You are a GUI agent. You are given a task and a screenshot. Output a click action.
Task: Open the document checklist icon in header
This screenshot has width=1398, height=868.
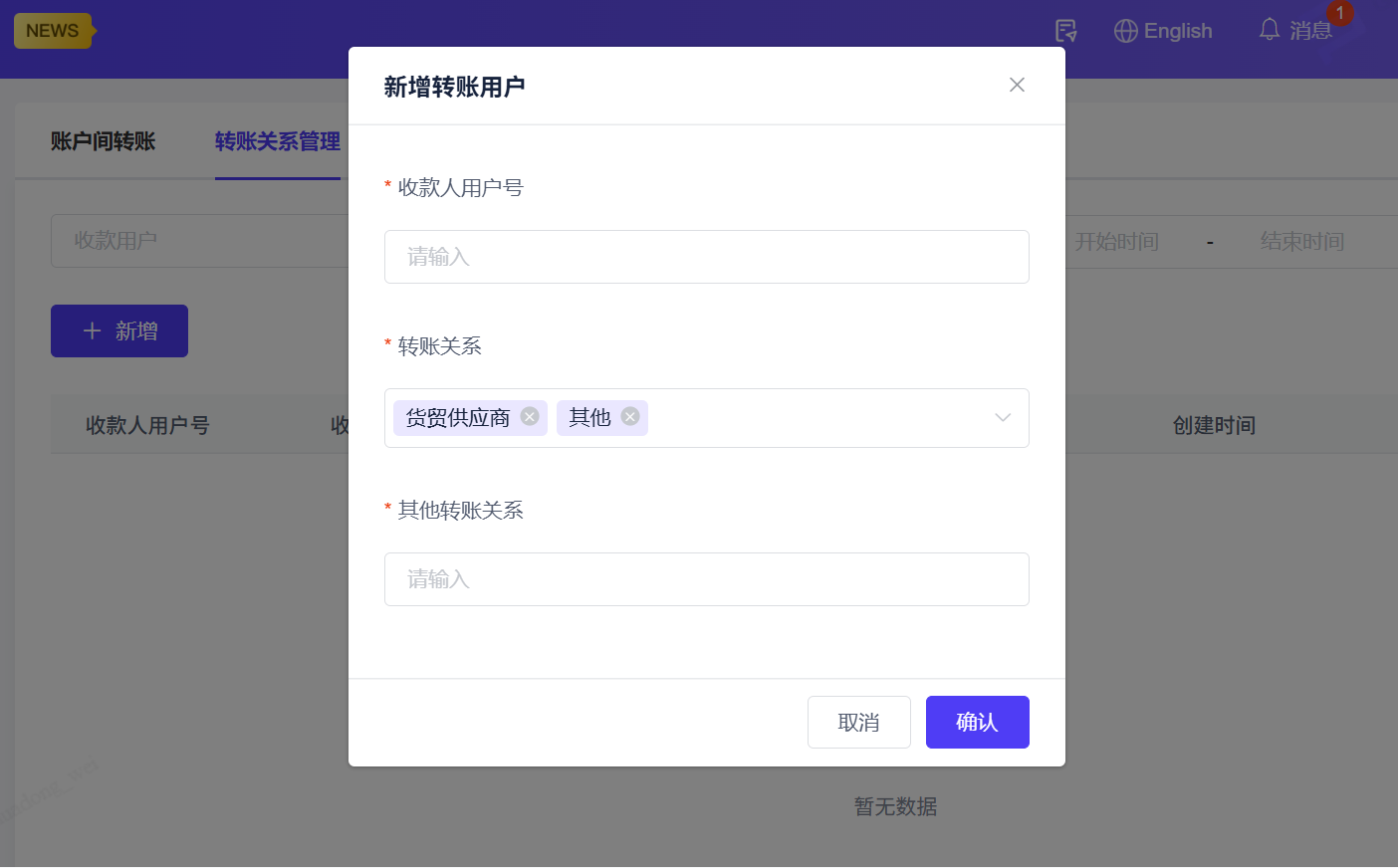tap(1065, 31)
